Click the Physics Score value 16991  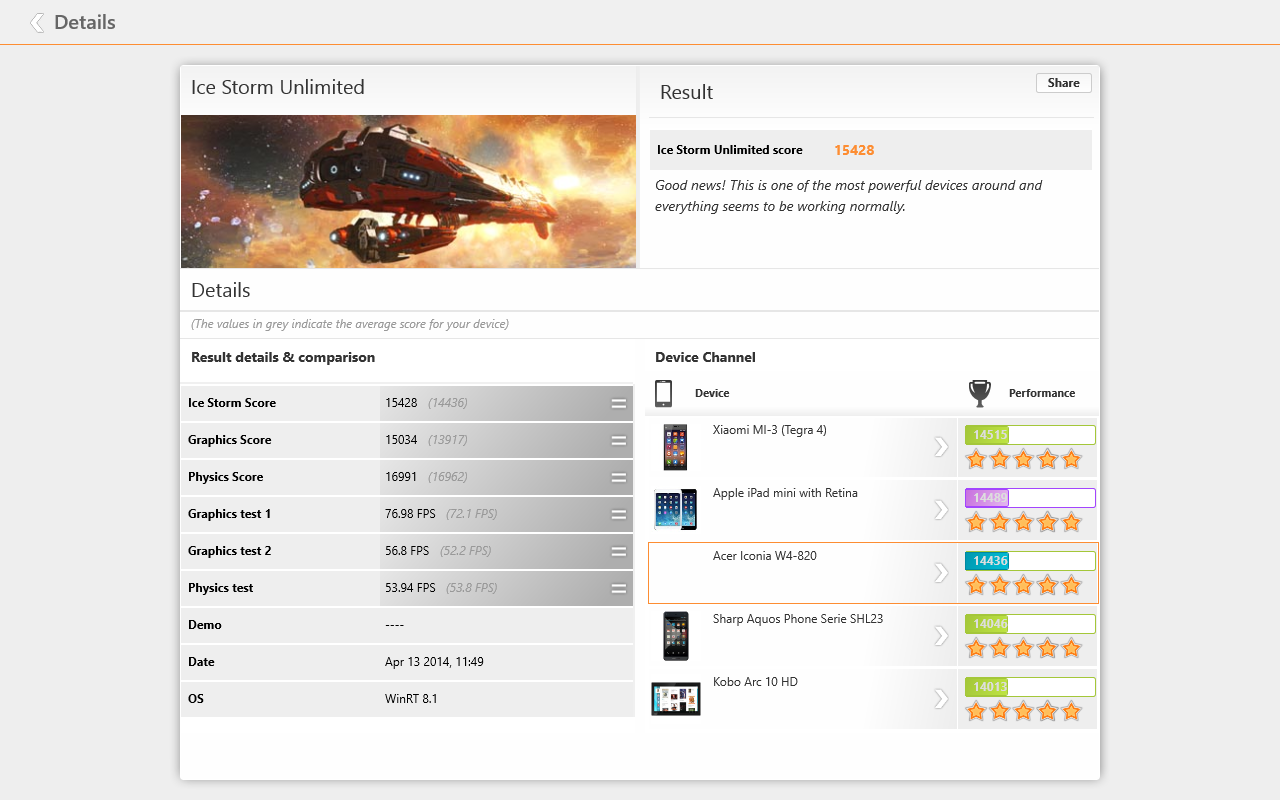pos(401,477)
